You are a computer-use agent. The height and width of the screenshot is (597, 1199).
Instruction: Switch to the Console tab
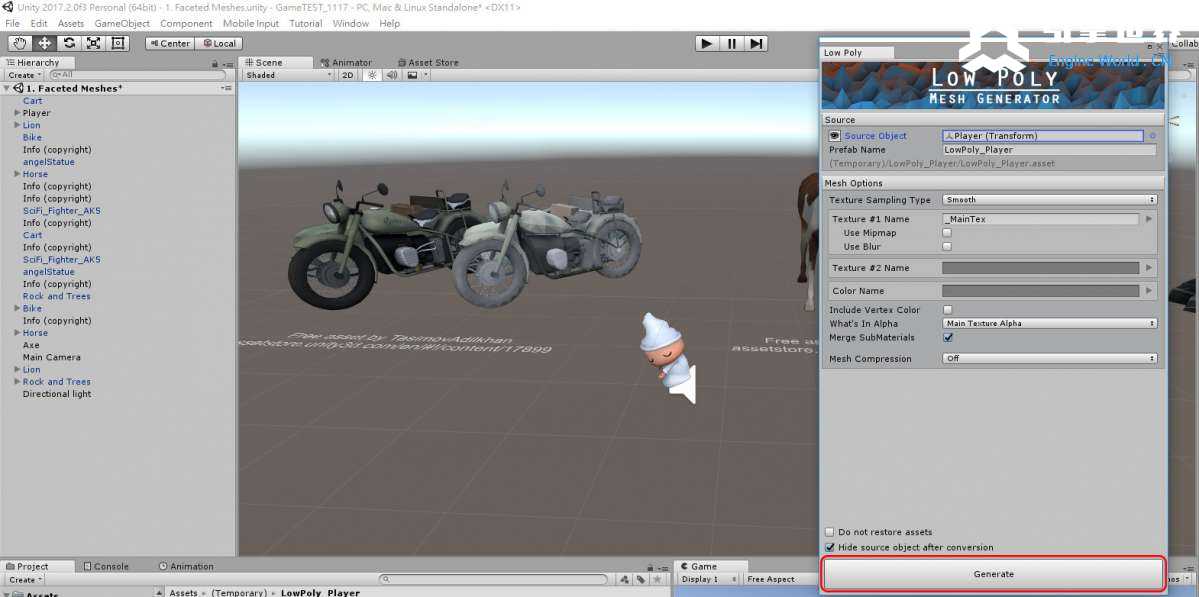tap(106, 566)
